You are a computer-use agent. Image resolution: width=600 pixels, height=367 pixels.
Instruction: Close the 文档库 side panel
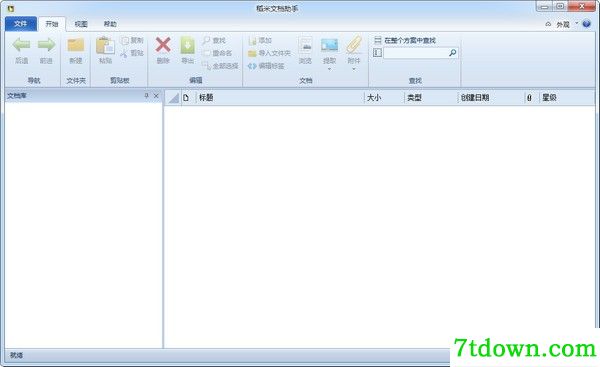(x=156, y=96)
